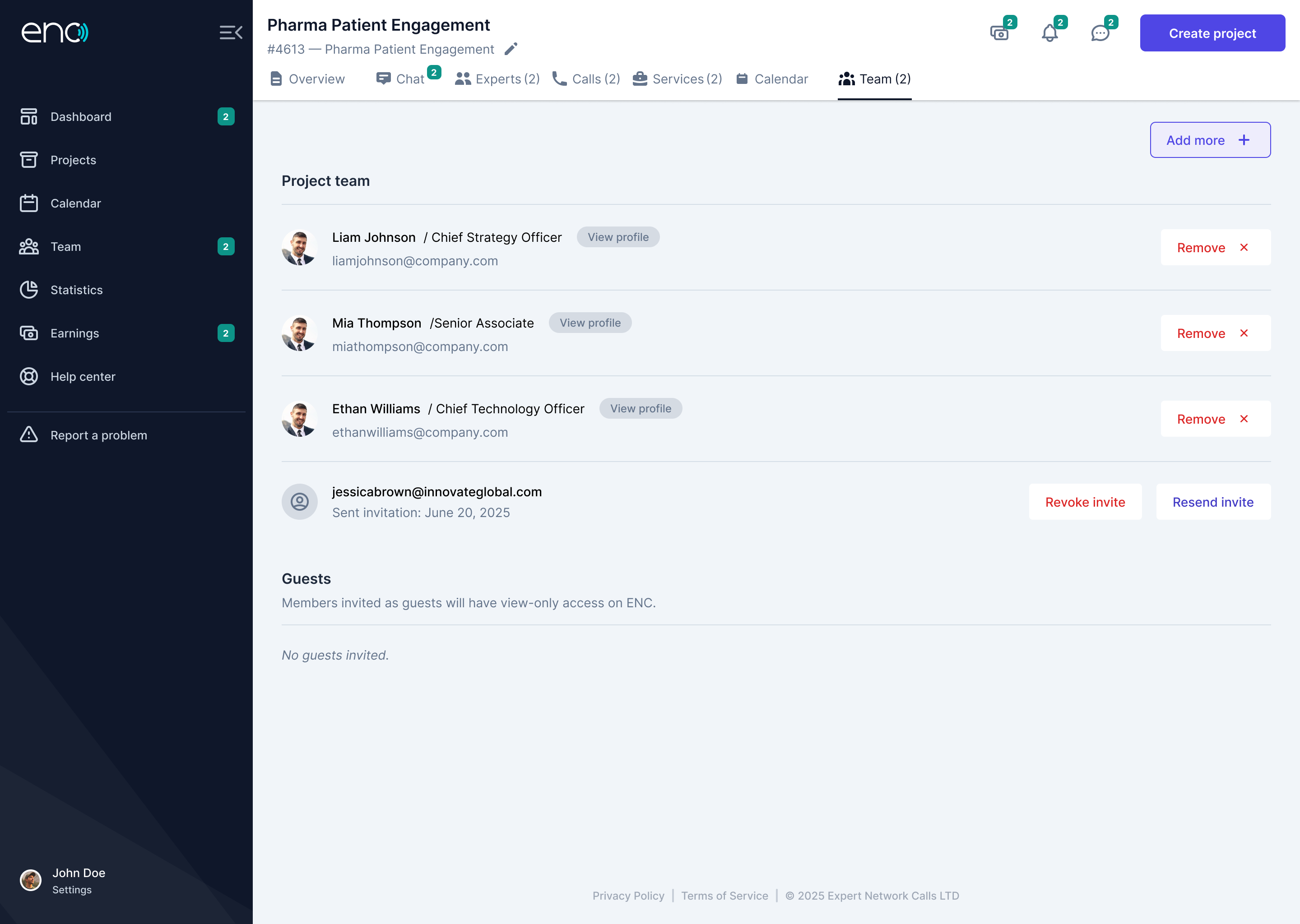Click Ethan Williams' avatar thumbnail
1300x924 pixels.
tap(299, 419)
